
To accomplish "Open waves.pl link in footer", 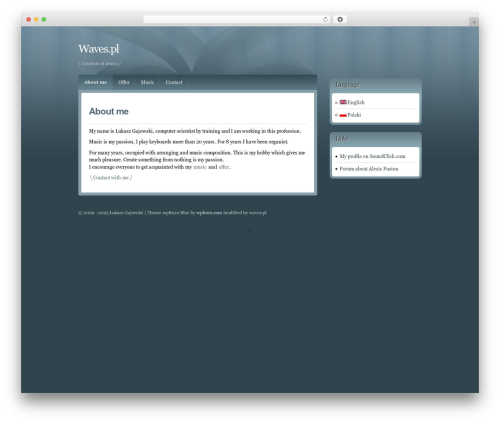I will pyautogui.click(x=258, y=213).
